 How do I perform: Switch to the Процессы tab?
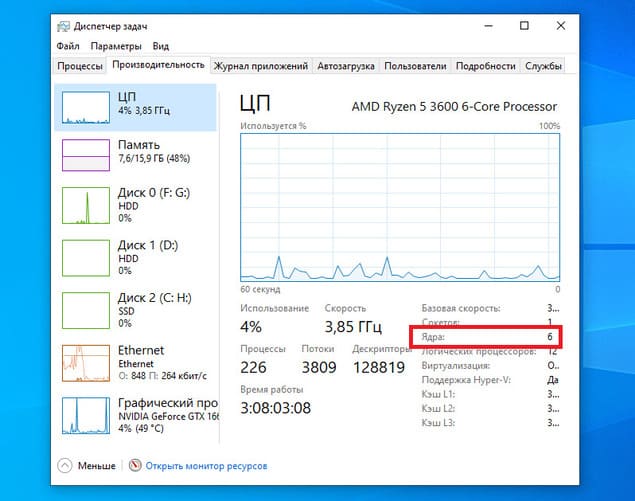point(80,66)
